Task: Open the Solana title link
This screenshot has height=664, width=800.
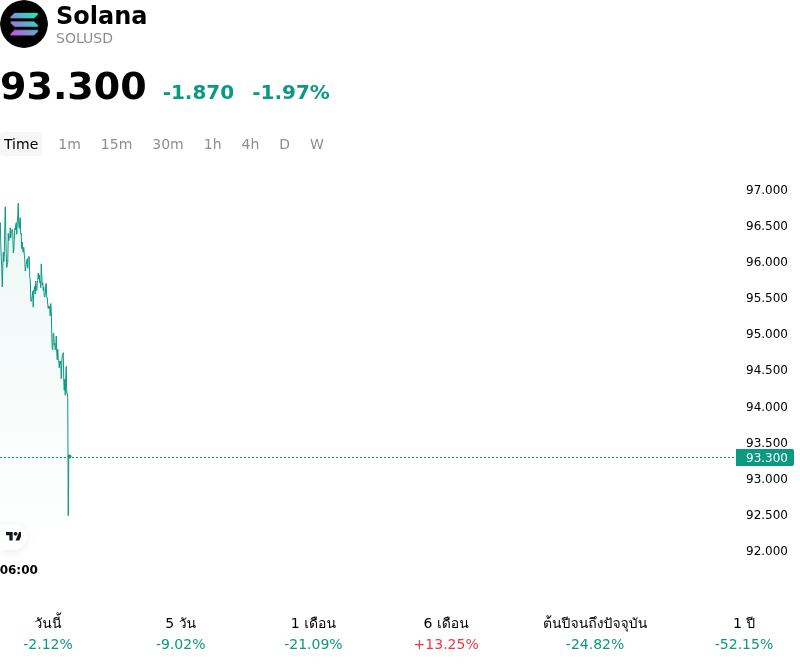Action: tap(102, 15)
